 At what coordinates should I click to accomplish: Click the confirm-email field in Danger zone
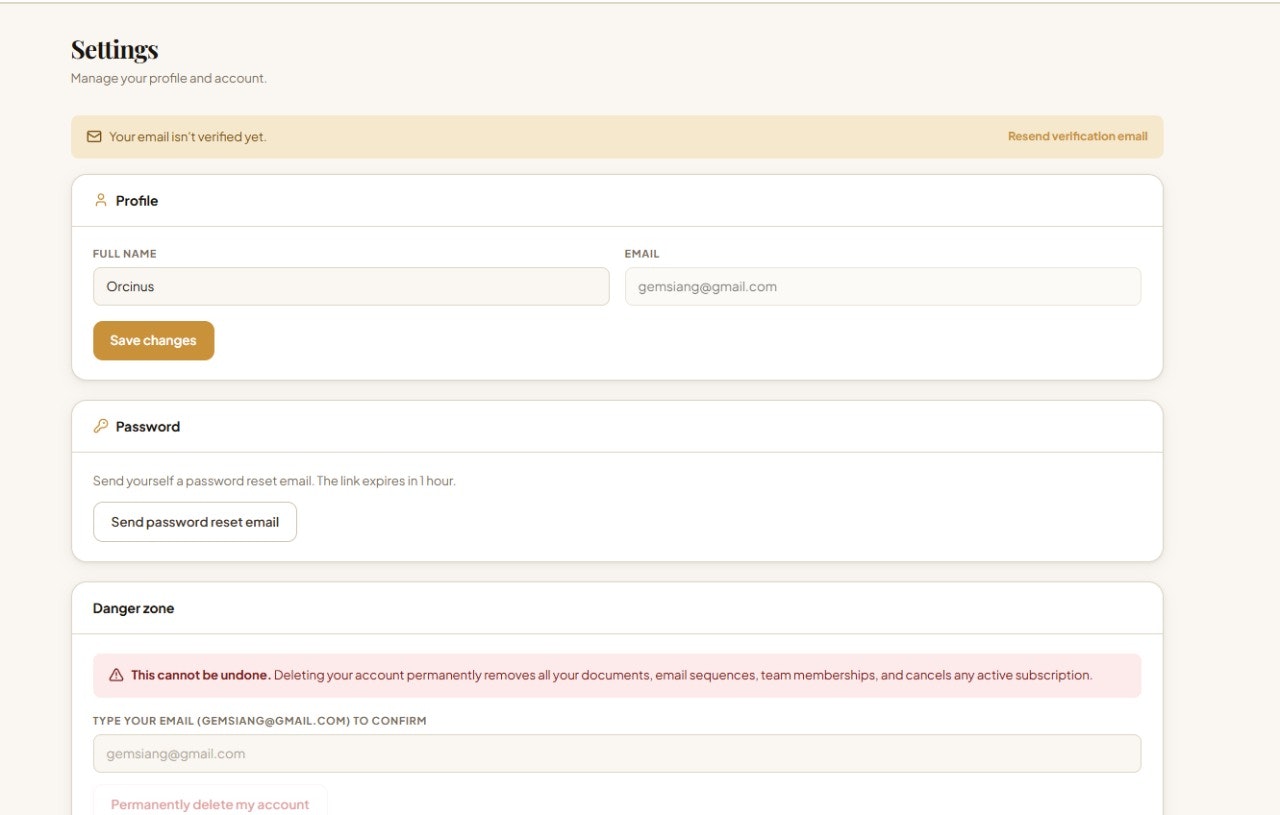[x=617, y=754]
